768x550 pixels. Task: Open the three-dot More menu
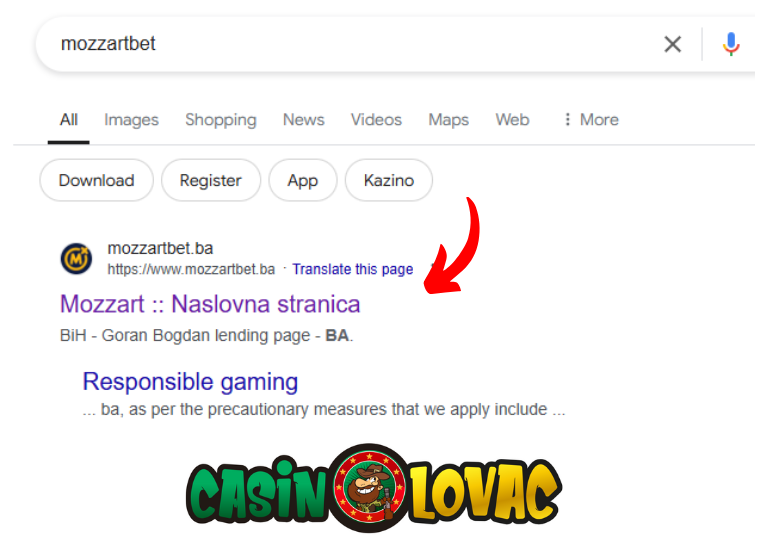(x=591, y=120)
